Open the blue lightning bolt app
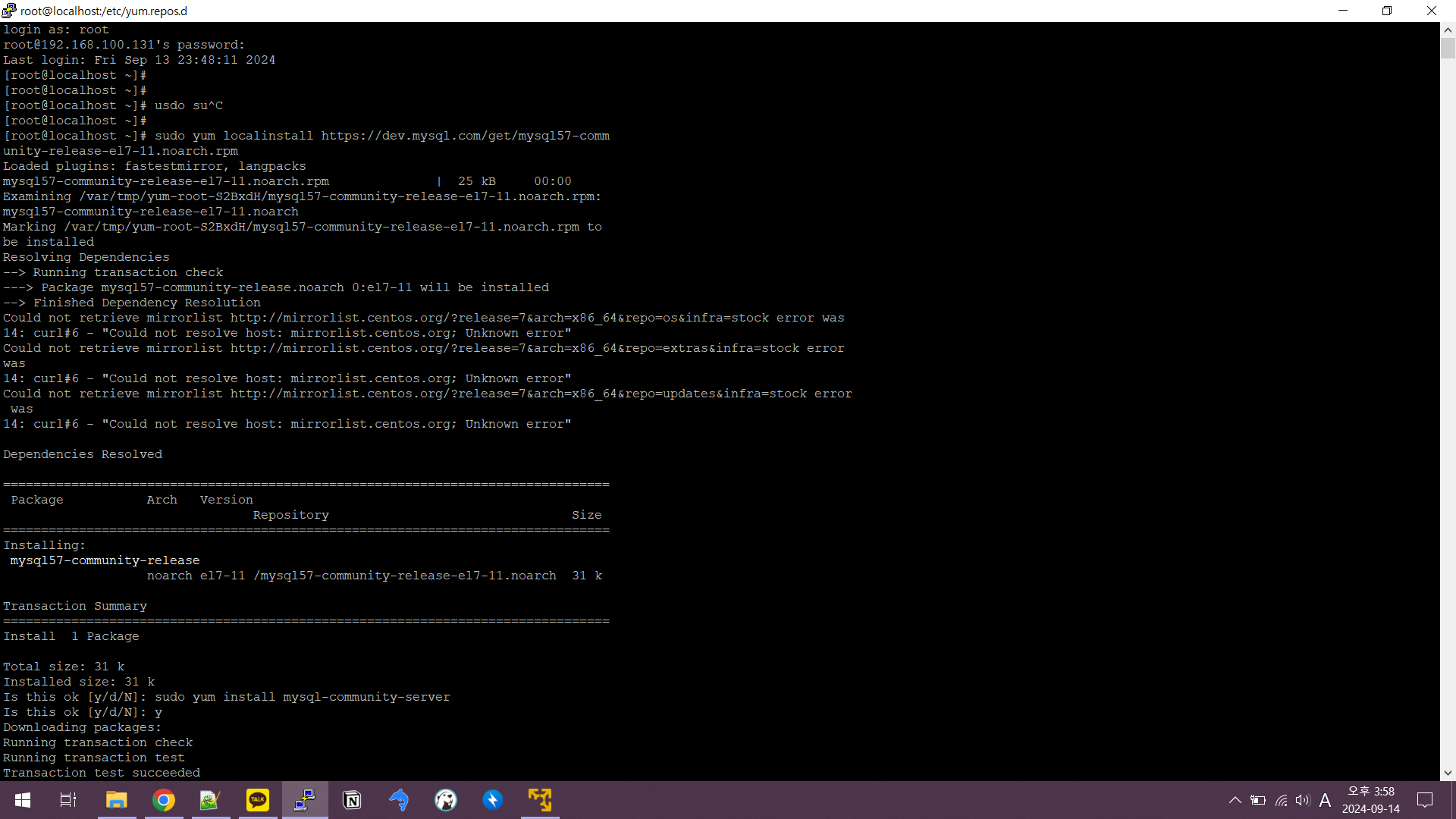Screen dimensions: 1456x819 493,800
